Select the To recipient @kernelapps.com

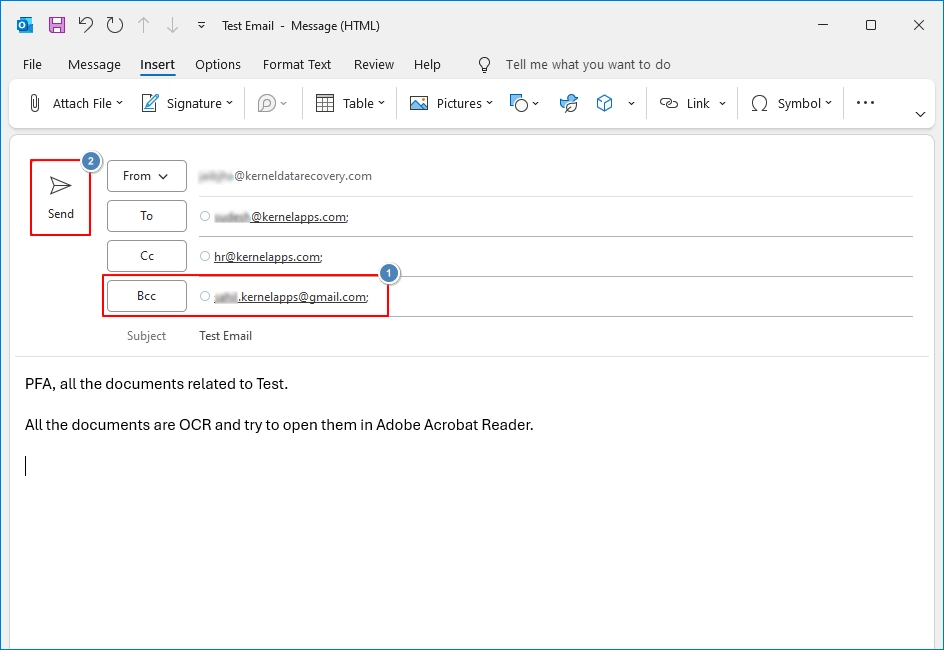[281, 217]
